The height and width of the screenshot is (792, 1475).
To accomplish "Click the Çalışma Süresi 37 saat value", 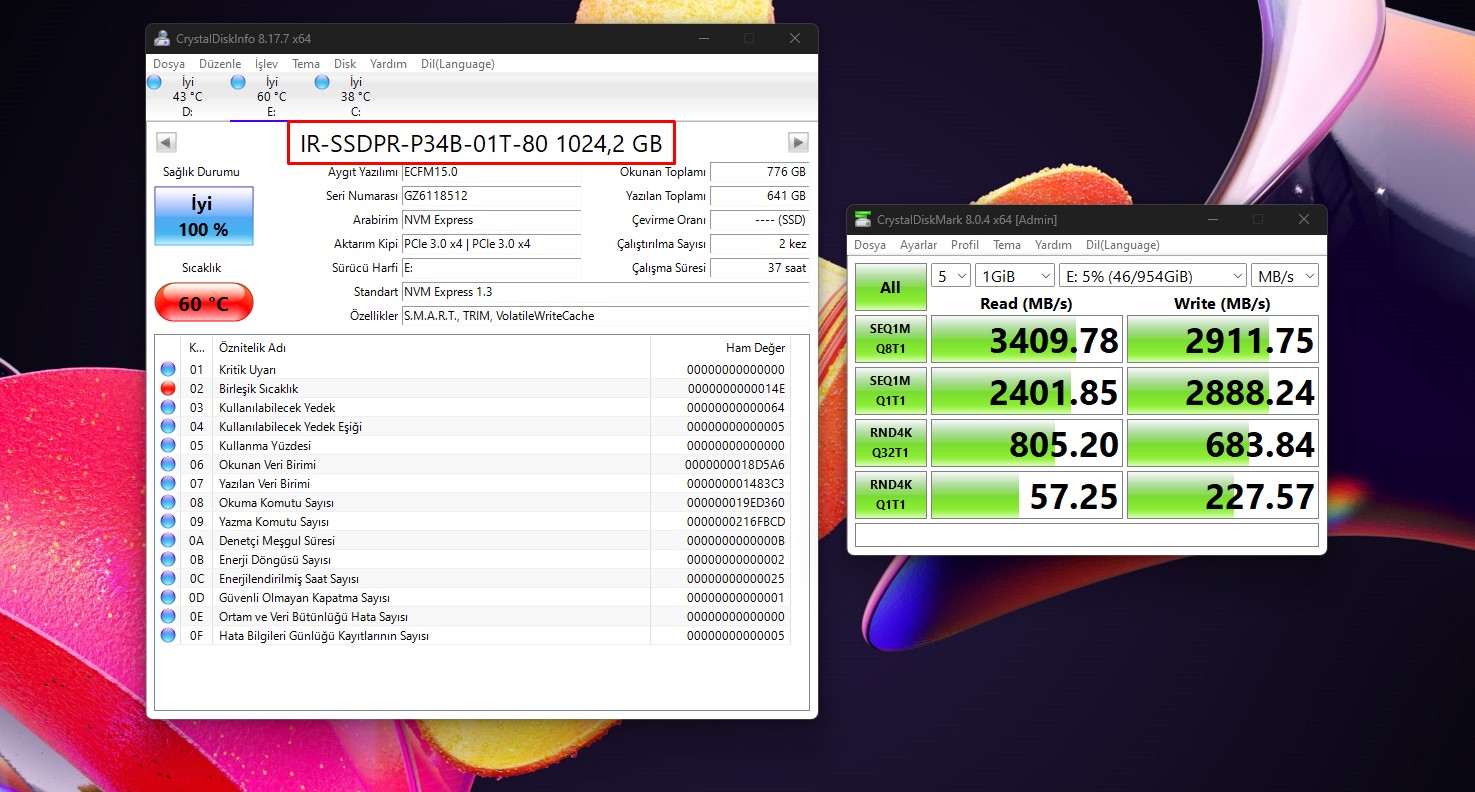I will [x=759, y=268].
